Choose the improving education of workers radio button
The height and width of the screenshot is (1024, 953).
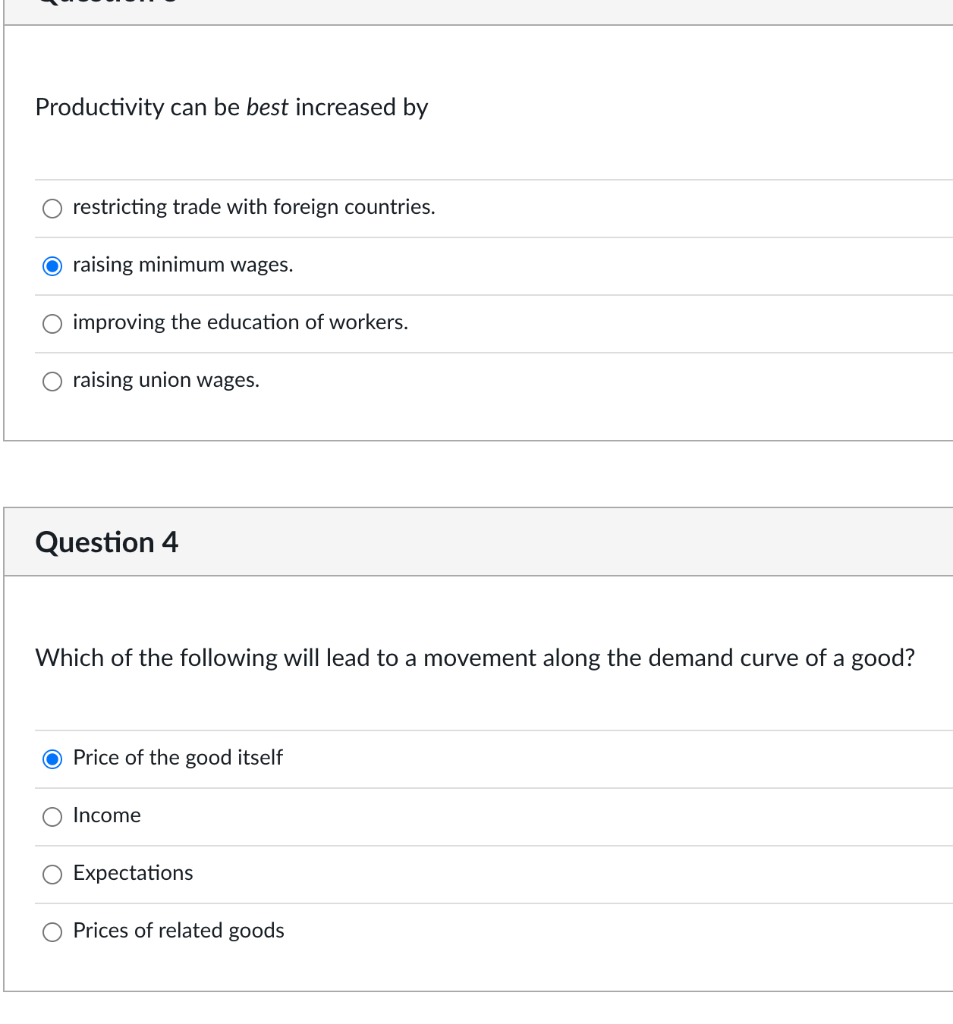tap(52, 324)
